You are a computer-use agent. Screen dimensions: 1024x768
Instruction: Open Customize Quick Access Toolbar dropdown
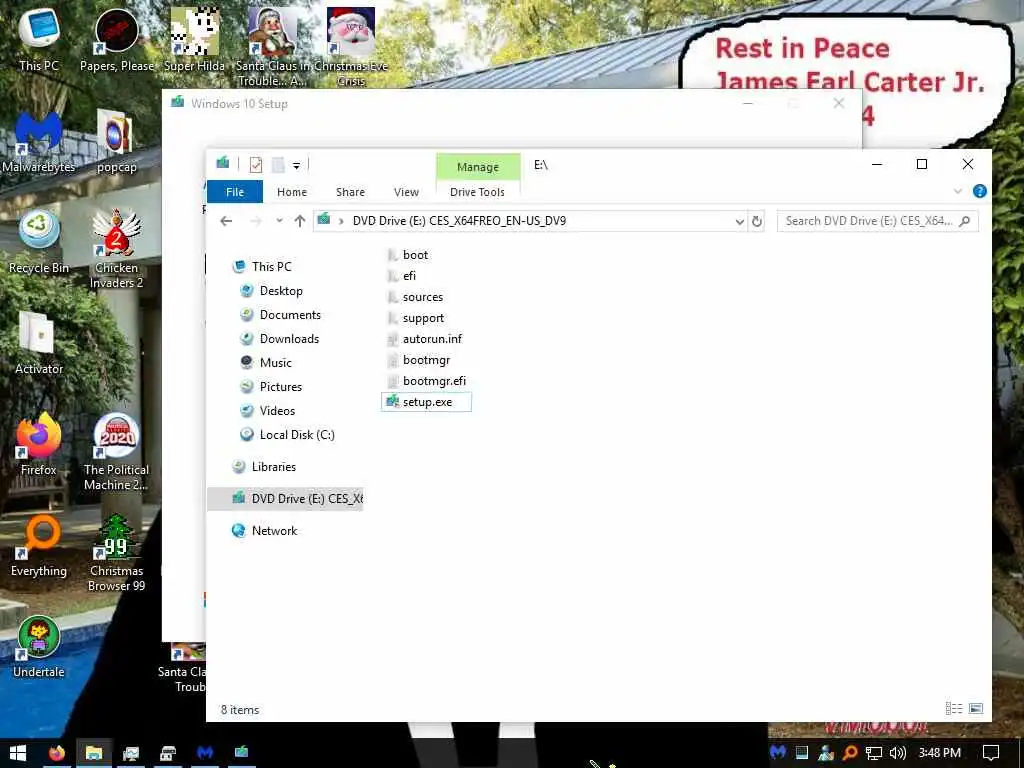click(296, 165)
